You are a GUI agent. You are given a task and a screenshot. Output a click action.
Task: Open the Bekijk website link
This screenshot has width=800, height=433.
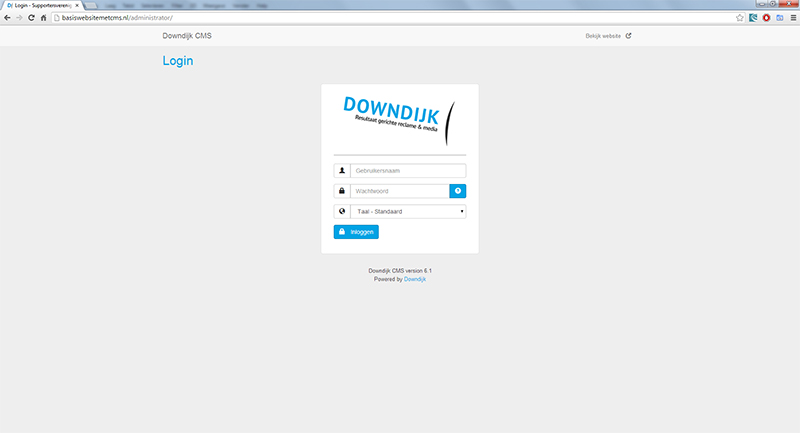(603, 36)
